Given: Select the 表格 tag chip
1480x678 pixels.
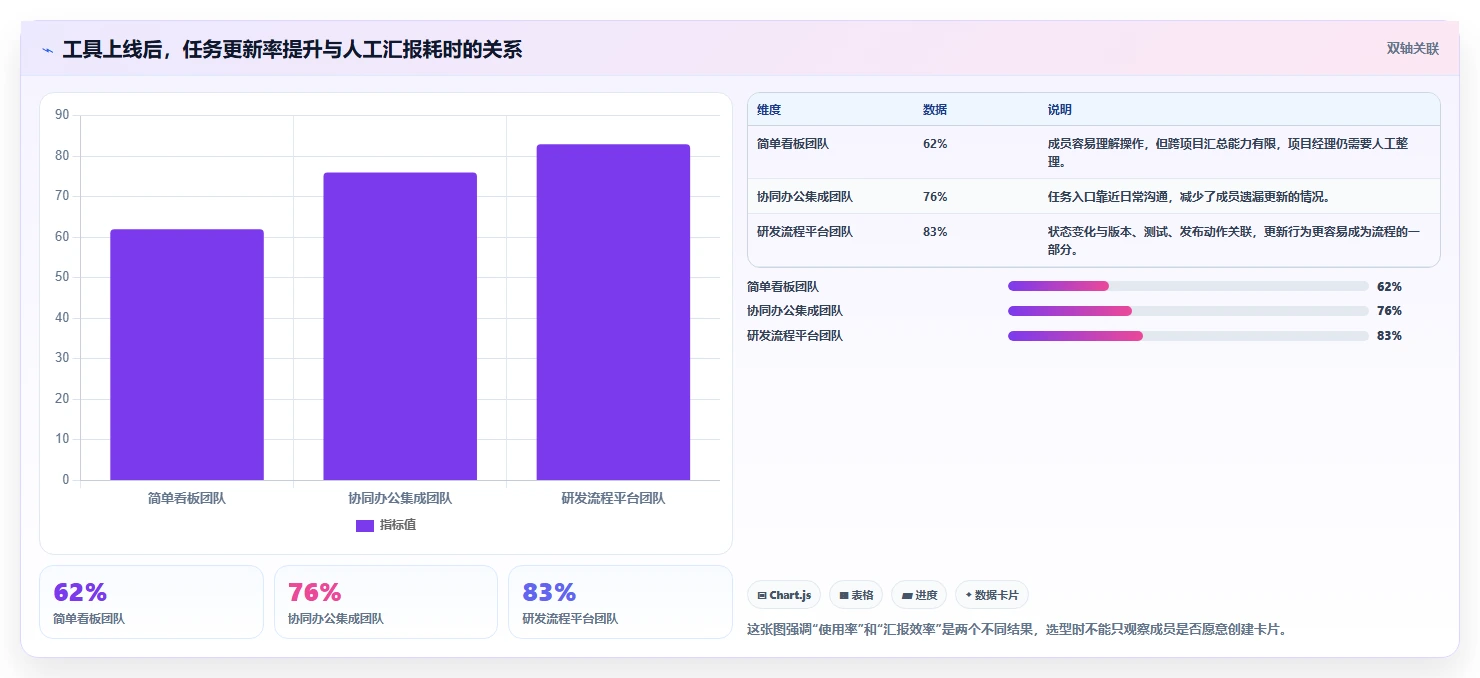Looking at the screenshot, I should (x=856, y=595).
